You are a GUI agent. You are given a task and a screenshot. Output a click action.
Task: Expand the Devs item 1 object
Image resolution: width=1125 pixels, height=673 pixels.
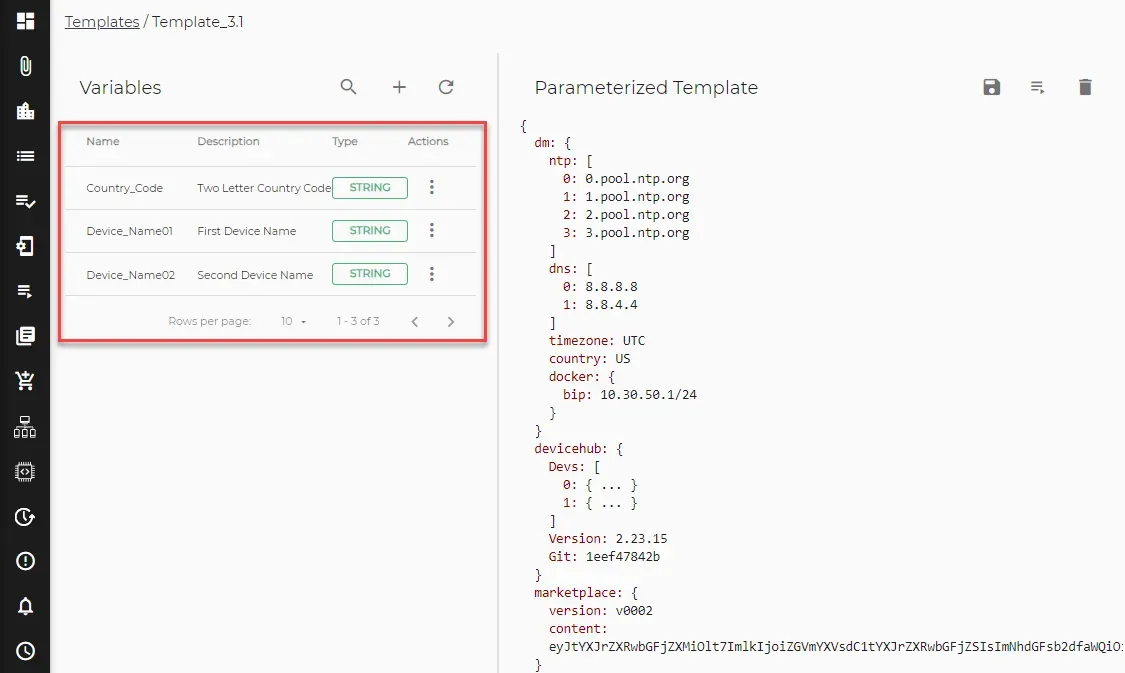click(611, 503)
